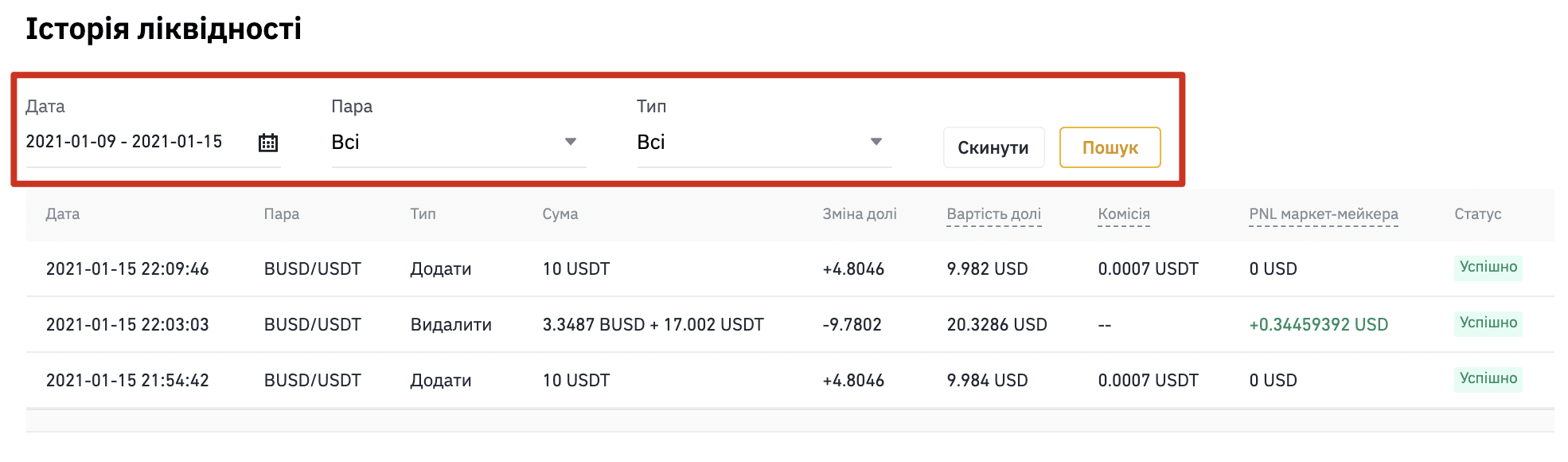
Task: Click the Успішно badge in first row
Action: click(x=1488, y=268)
